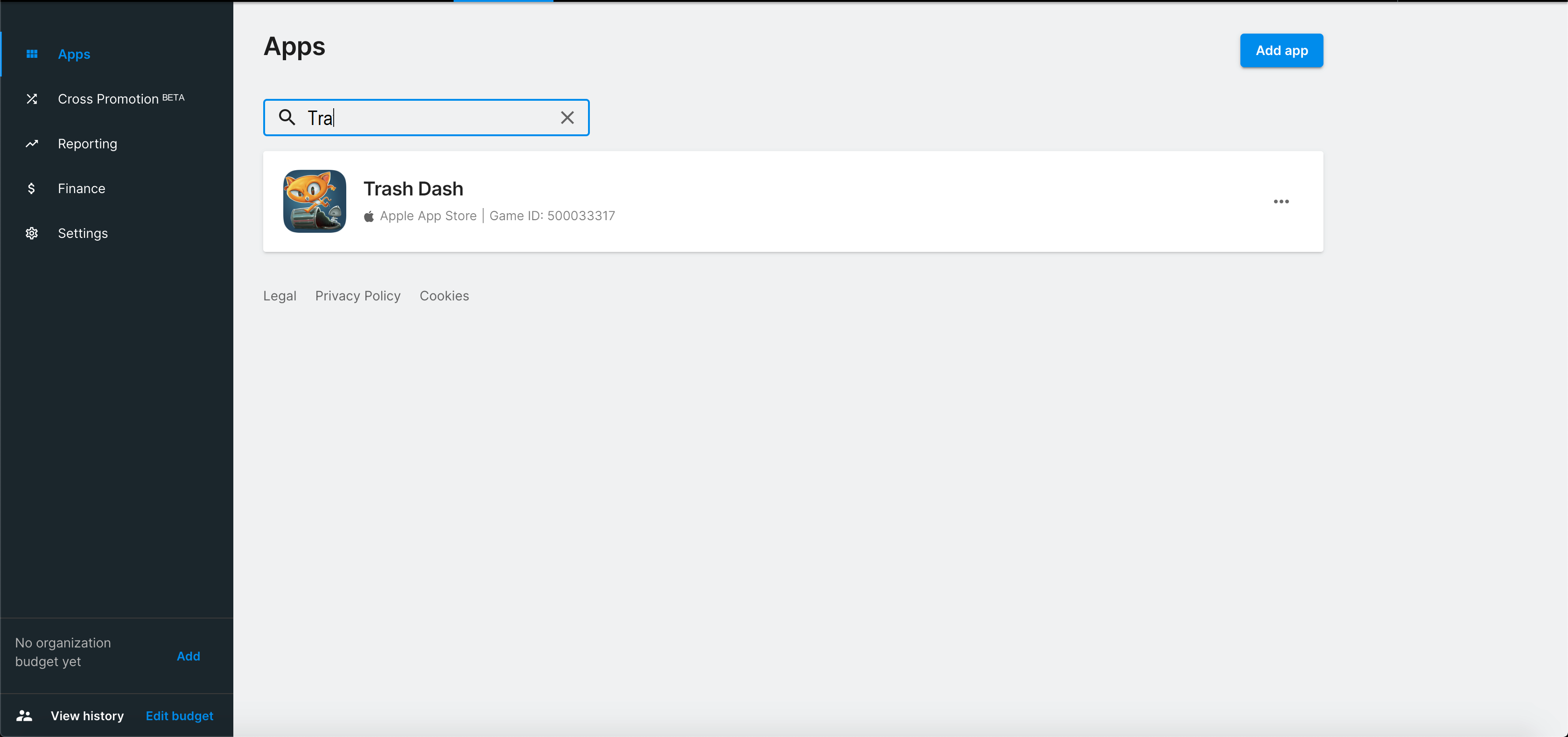The width and height of the screenshot is (1568, 737).
Task: Open the Privacy Policy link
Action: point(357,296)
